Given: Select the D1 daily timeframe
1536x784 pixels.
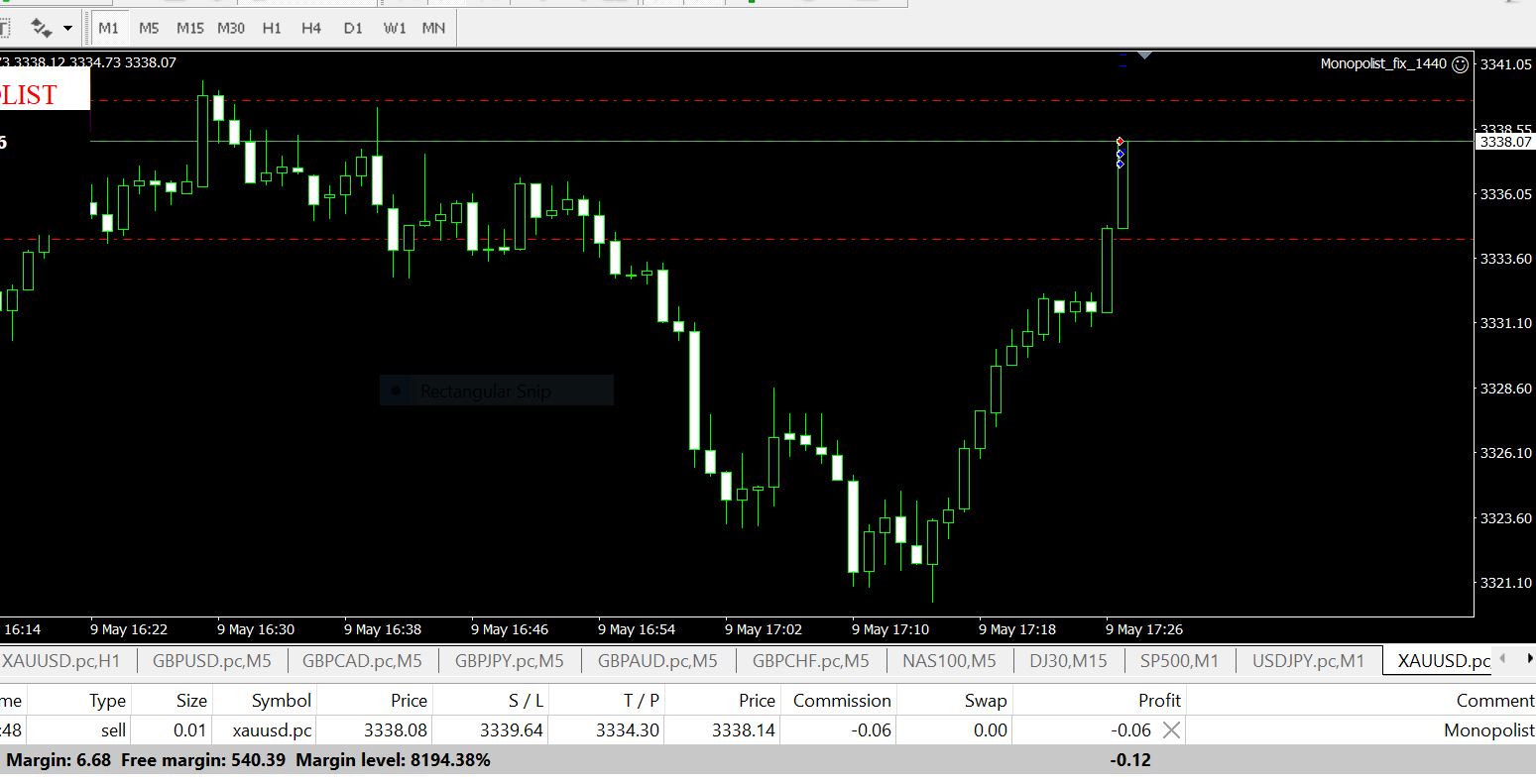Looking at the screenshot, I should pos(353,28).
